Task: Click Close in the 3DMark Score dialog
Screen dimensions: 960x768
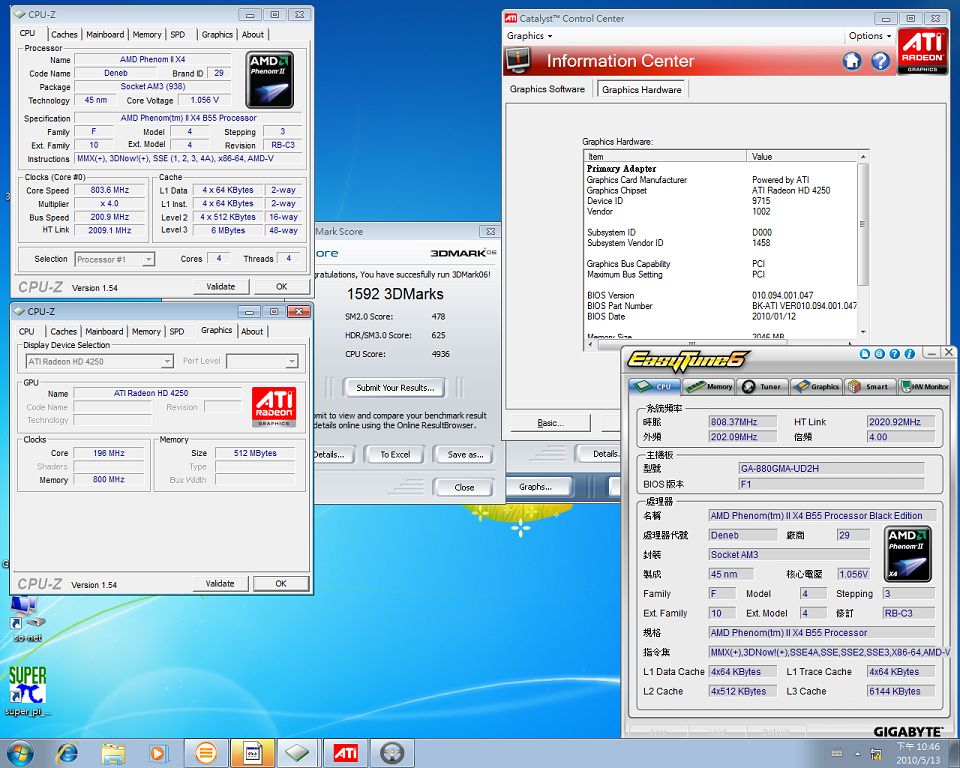Action: [x=464, y=488]
